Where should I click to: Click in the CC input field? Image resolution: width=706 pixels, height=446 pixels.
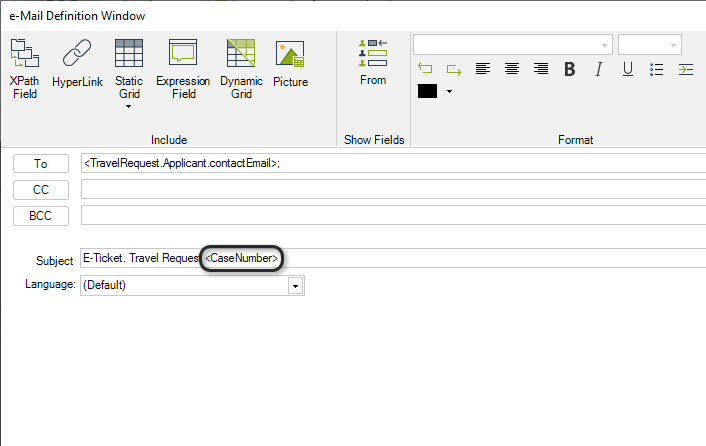394,189
